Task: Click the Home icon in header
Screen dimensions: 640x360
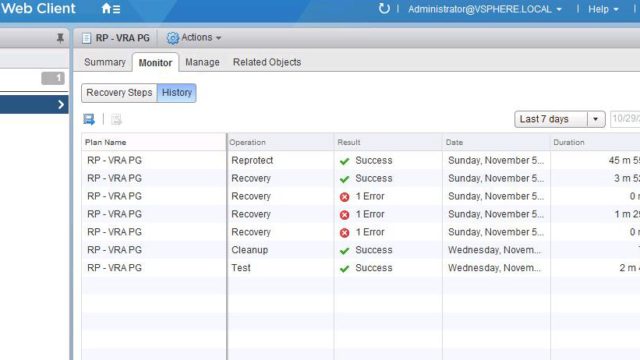Action: pyautogui.click(x=111, y=9)
